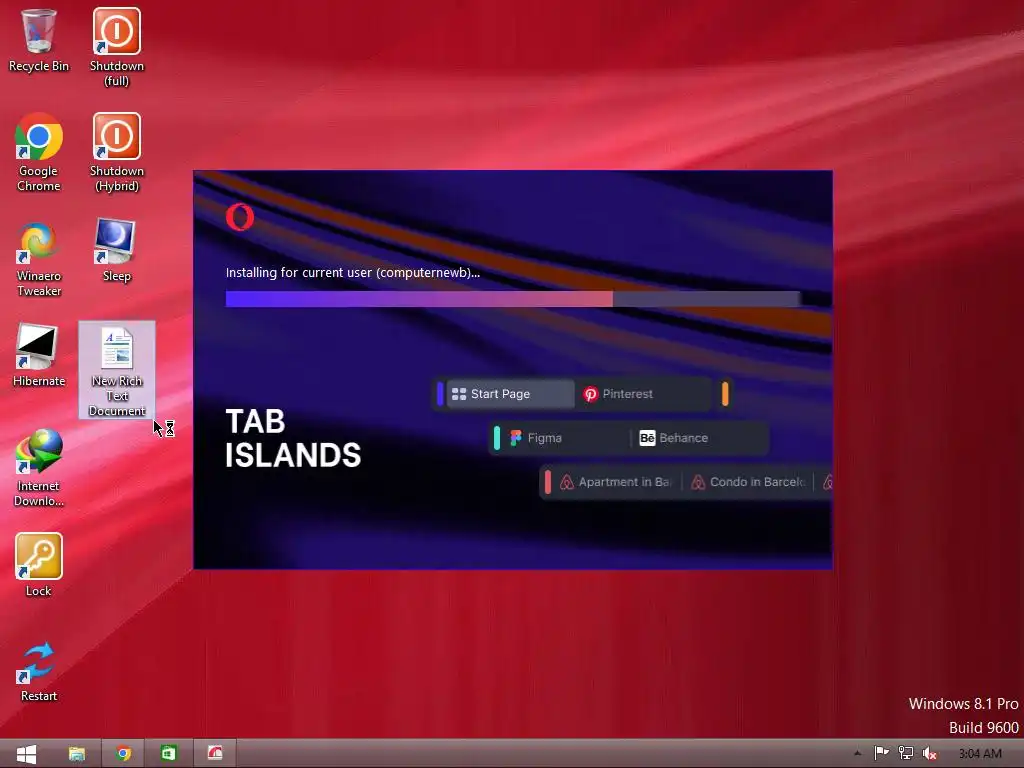Click the Opera logo in the installer
This screenshot has width=1024, height=768.
pos(240,217)
